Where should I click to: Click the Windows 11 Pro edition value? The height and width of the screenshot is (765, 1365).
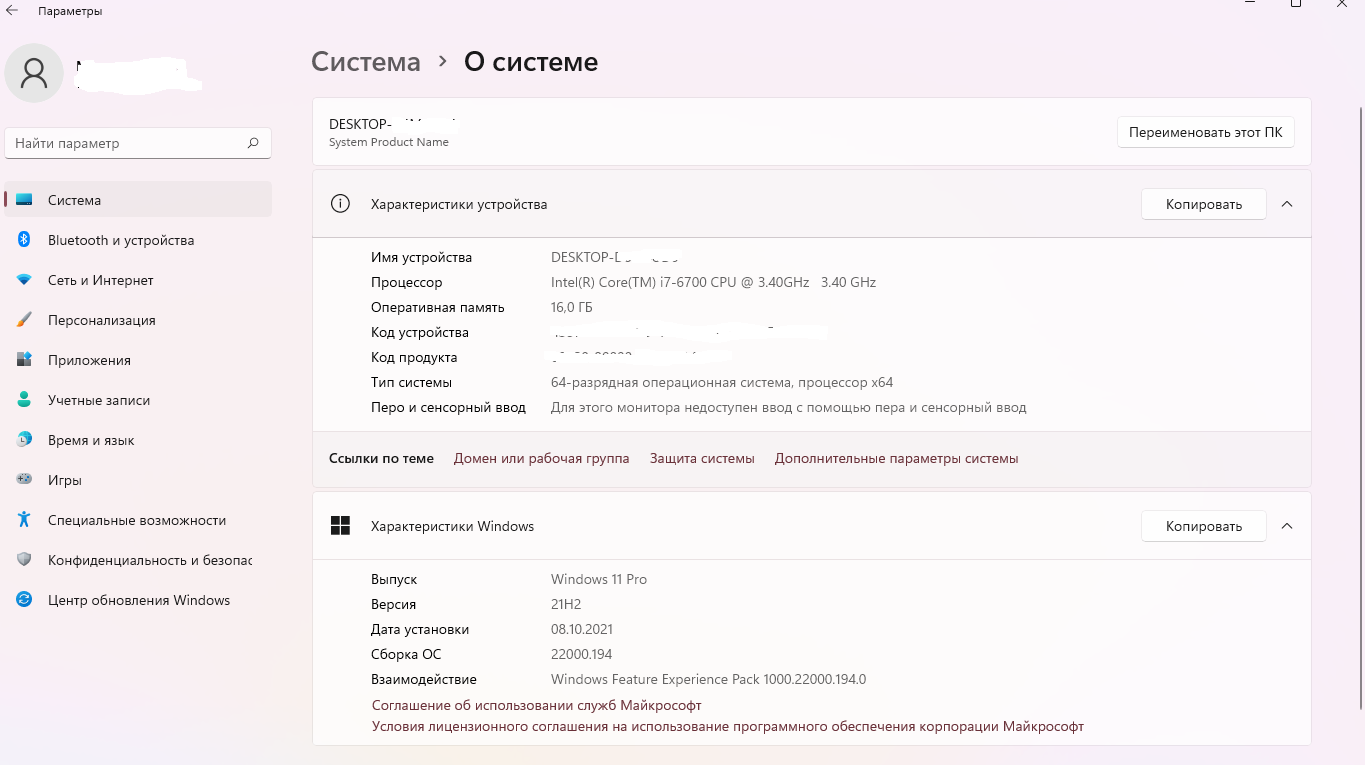coord(599,580)
